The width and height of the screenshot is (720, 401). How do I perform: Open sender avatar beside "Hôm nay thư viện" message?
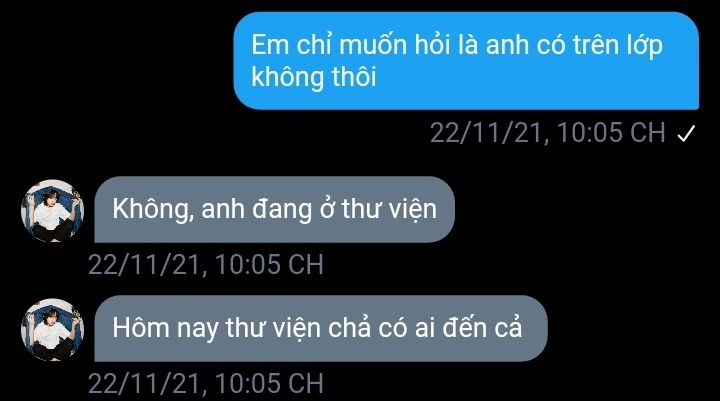tap(52, 329)
